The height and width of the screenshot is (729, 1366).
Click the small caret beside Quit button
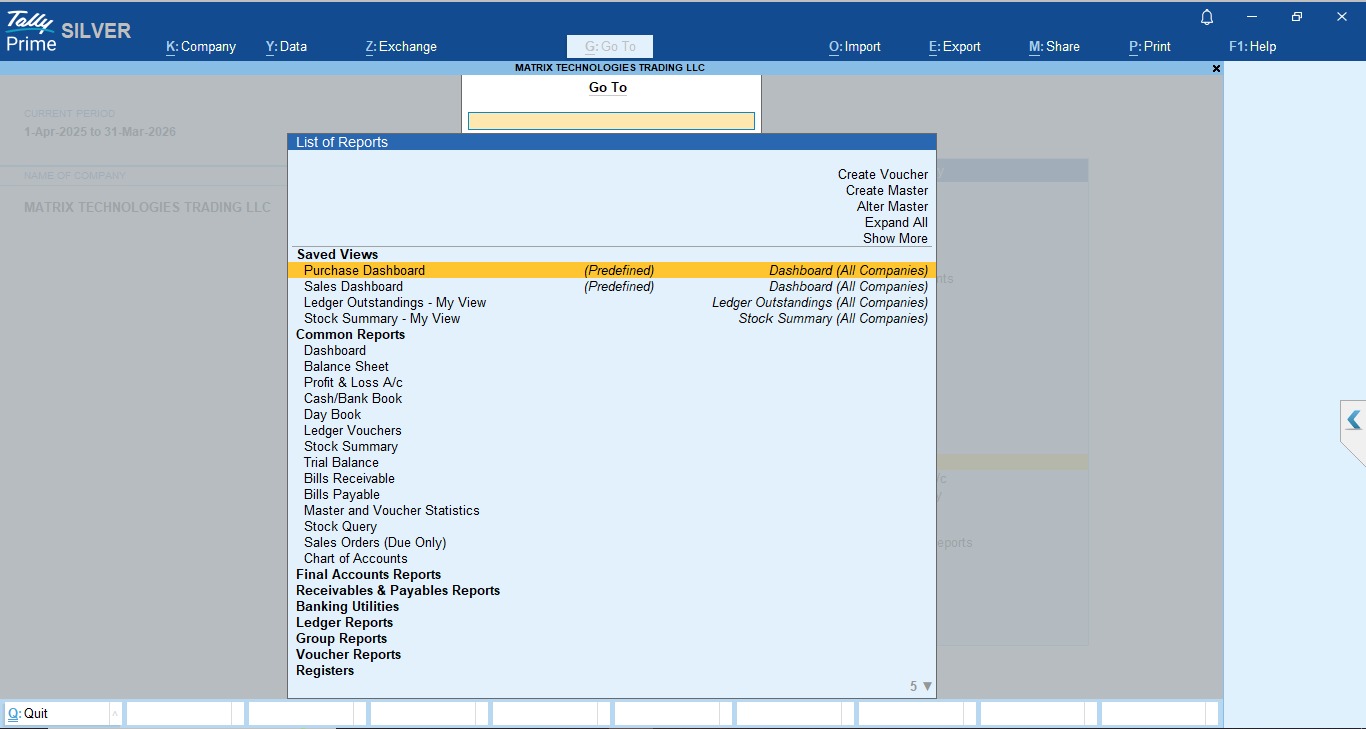(115, 713)
